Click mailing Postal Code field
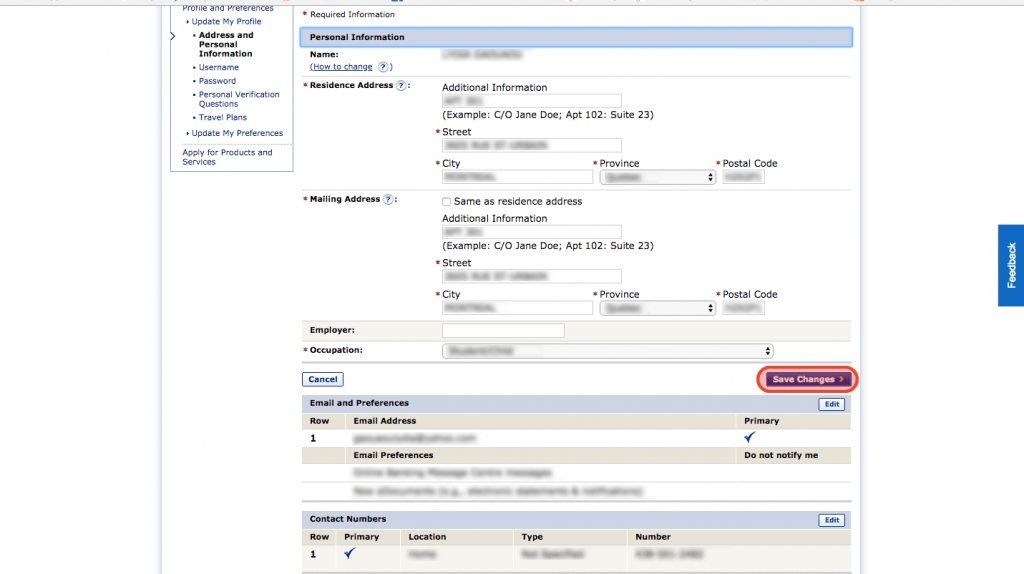The image size is (1024, 574). (x=743, y=308)
